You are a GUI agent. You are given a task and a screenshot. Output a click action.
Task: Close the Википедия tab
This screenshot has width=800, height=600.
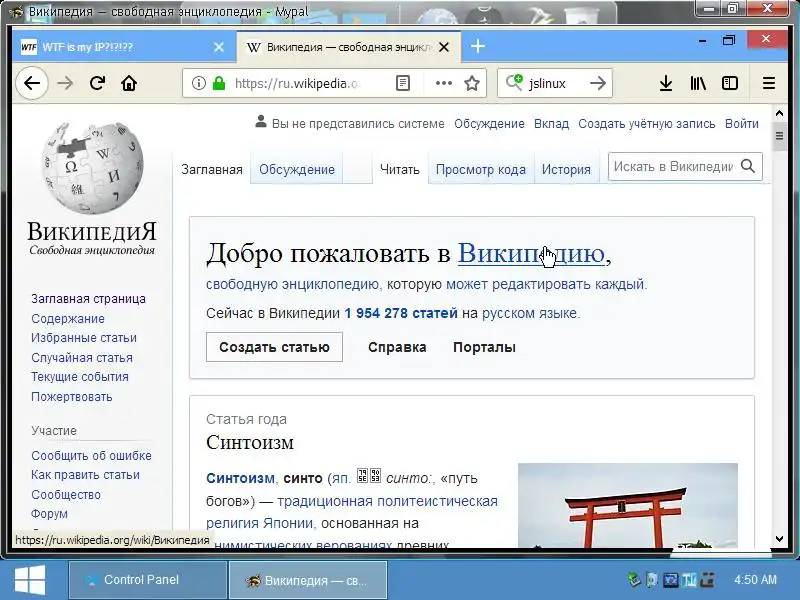444,47
